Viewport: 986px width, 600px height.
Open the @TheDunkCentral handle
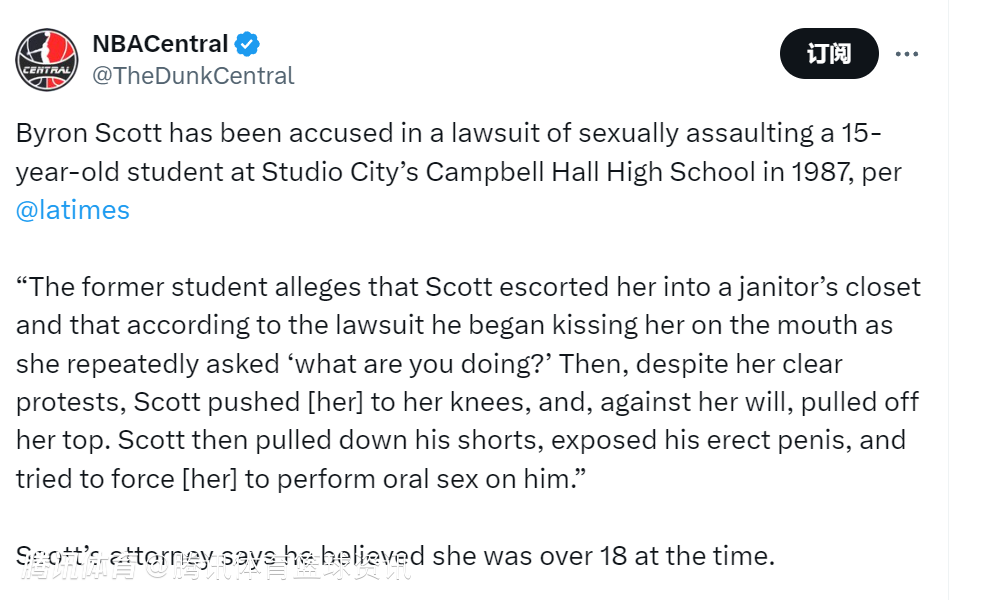click(193, 75)
